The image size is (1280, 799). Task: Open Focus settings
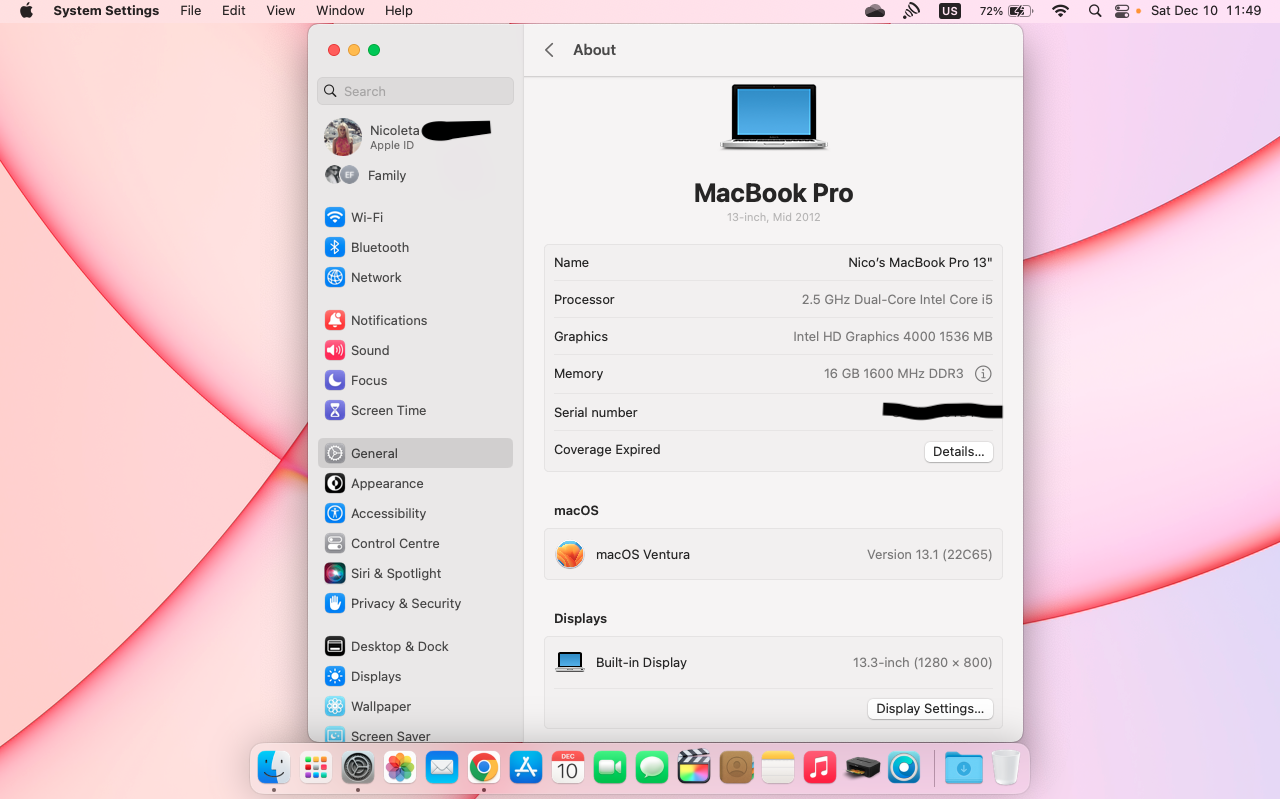click(x=415, y=380)
